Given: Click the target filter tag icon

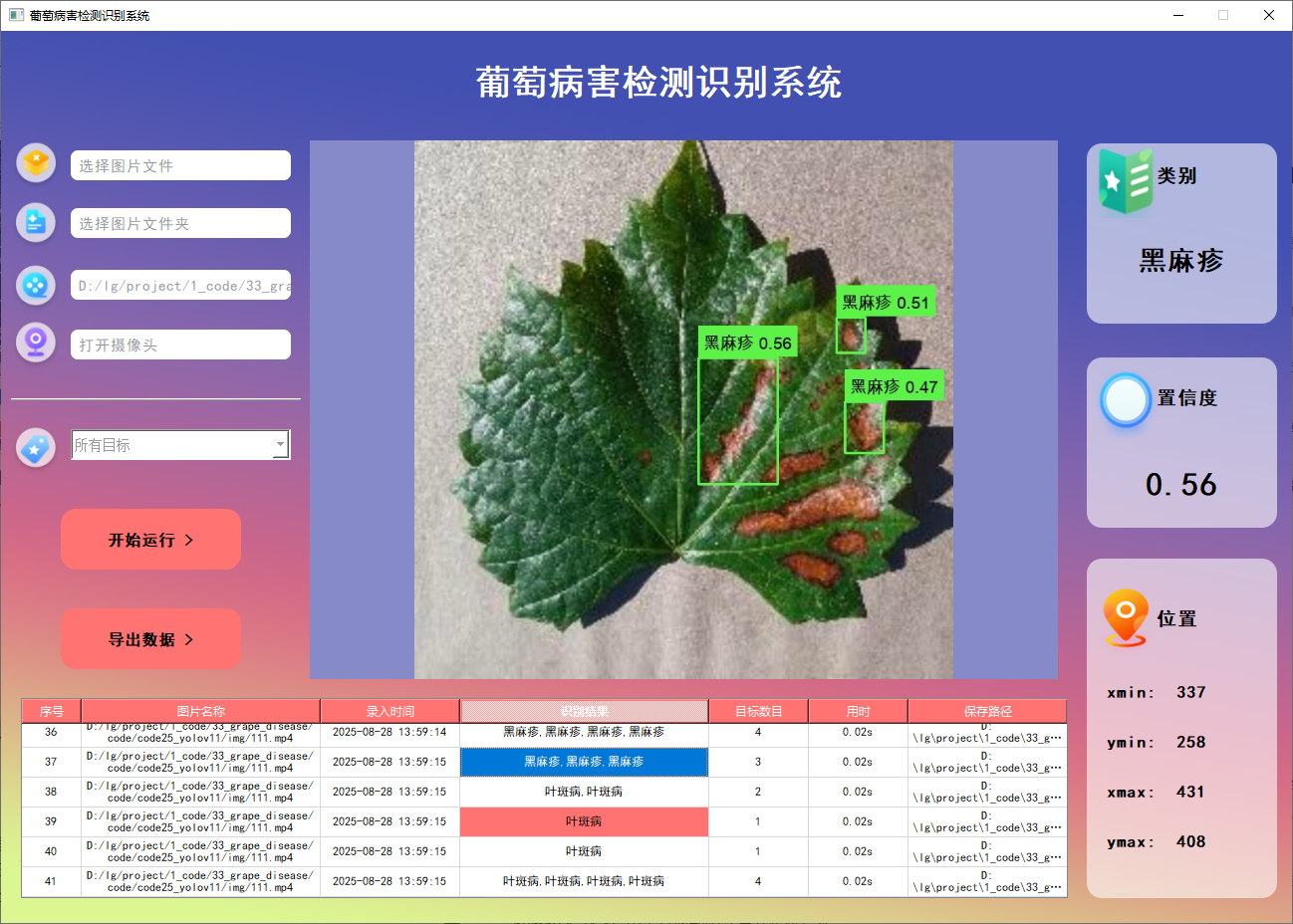Looking at the screenshot, I should tap(37, 448).
